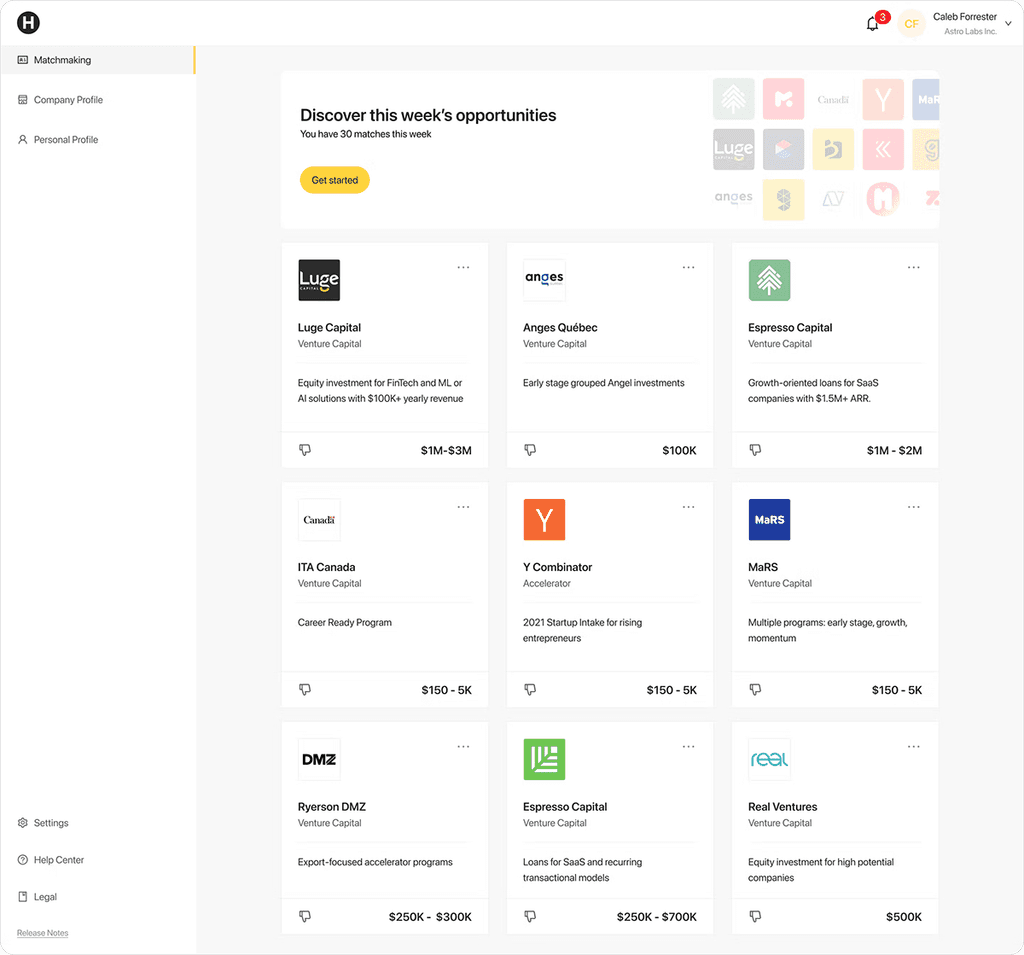
Task: Click the green Espresso Capital logo
Action: (545, 760)
